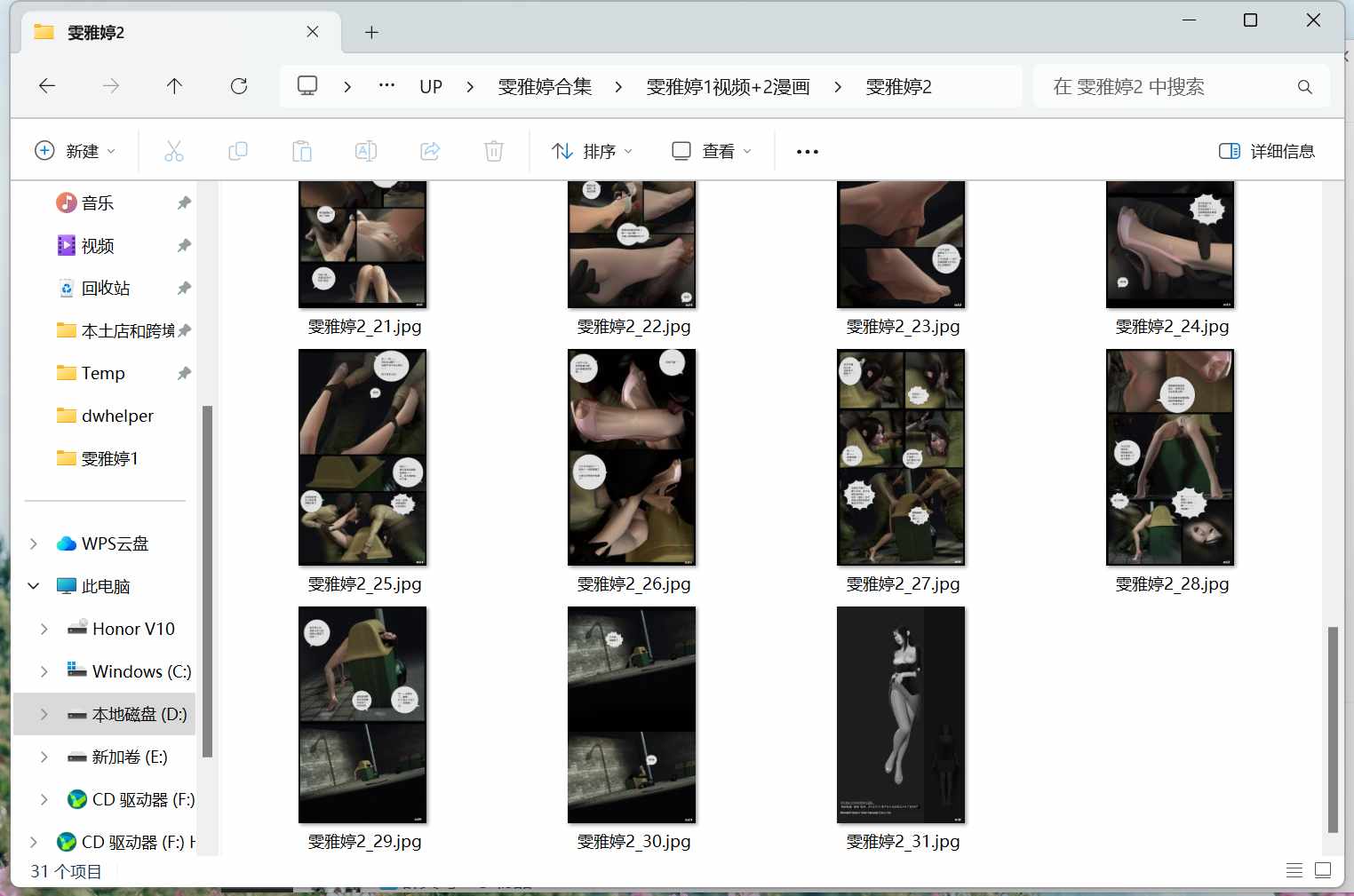Click the Cut scissors icon
This screenshot has height=896, width=1354.
[x=174, y=151]
